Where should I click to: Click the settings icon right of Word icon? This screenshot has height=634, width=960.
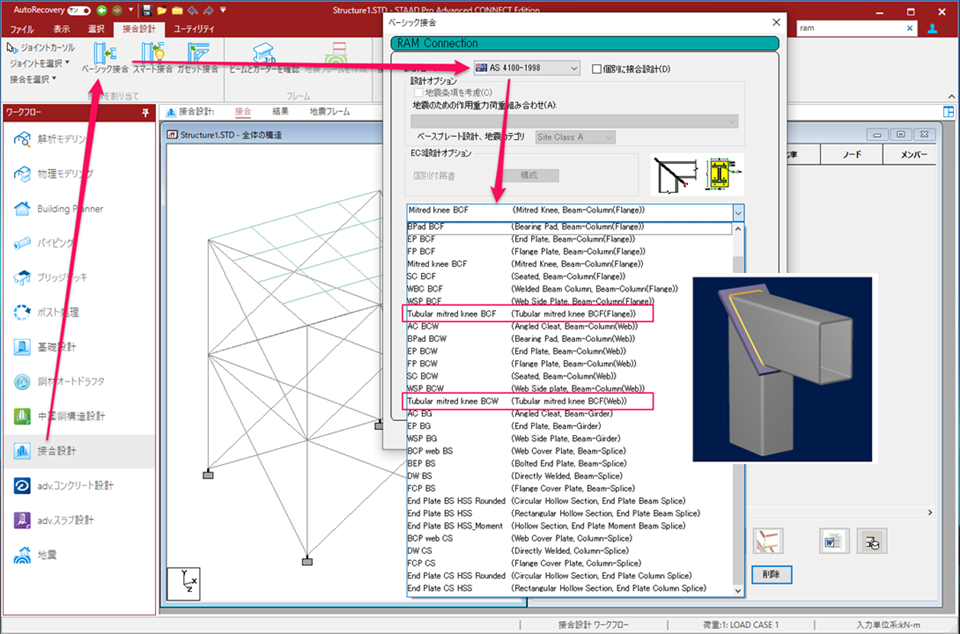pyautogui.click(x=872, y=542)
